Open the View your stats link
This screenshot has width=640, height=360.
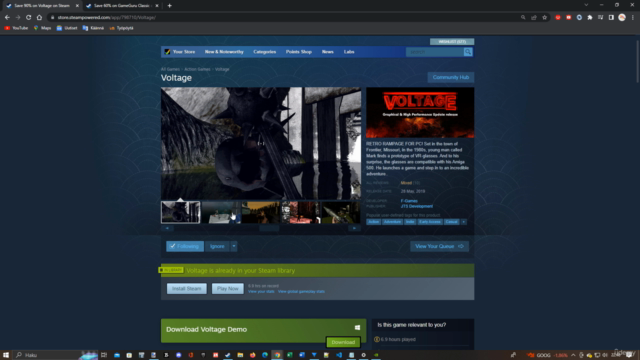click(261, 291)
